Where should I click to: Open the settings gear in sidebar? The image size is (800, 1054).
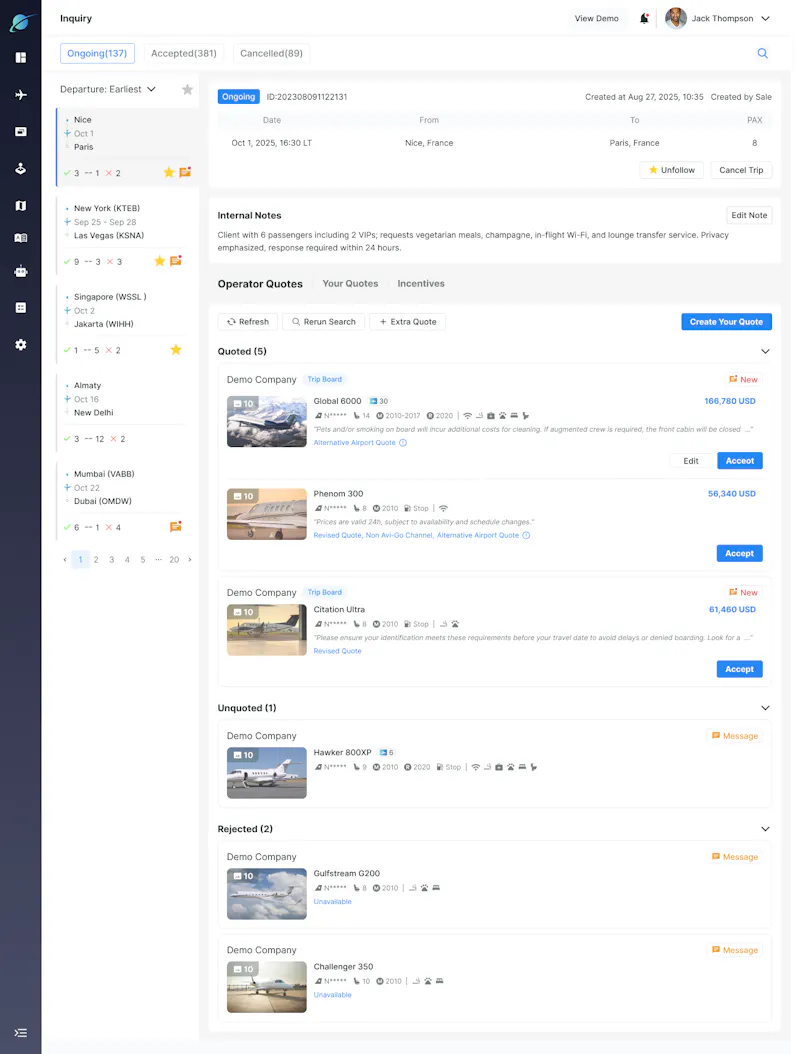(21, 345)
